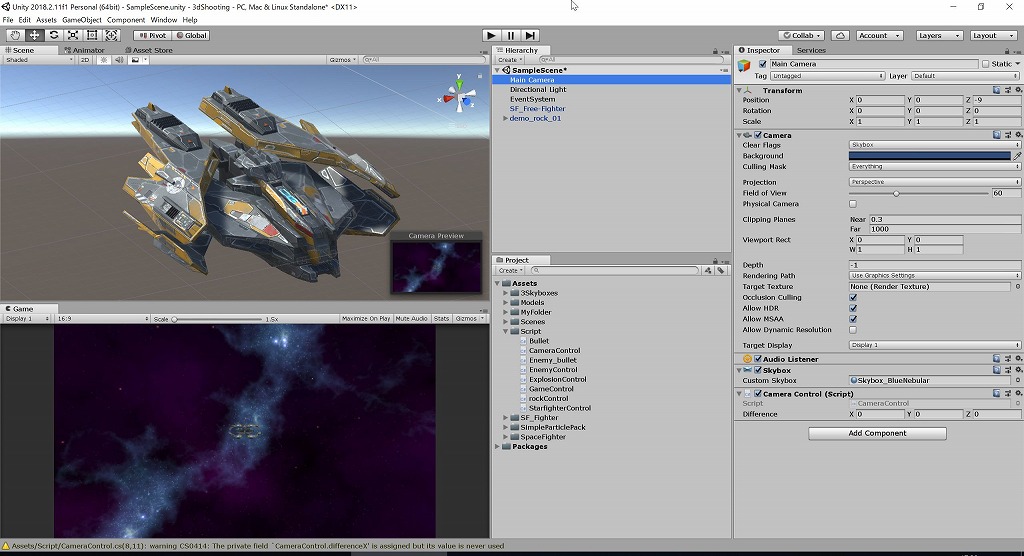The width and height of the screenshot is (1024, 556).
Task: Click Project search by label icon
Action: [721, 270]
